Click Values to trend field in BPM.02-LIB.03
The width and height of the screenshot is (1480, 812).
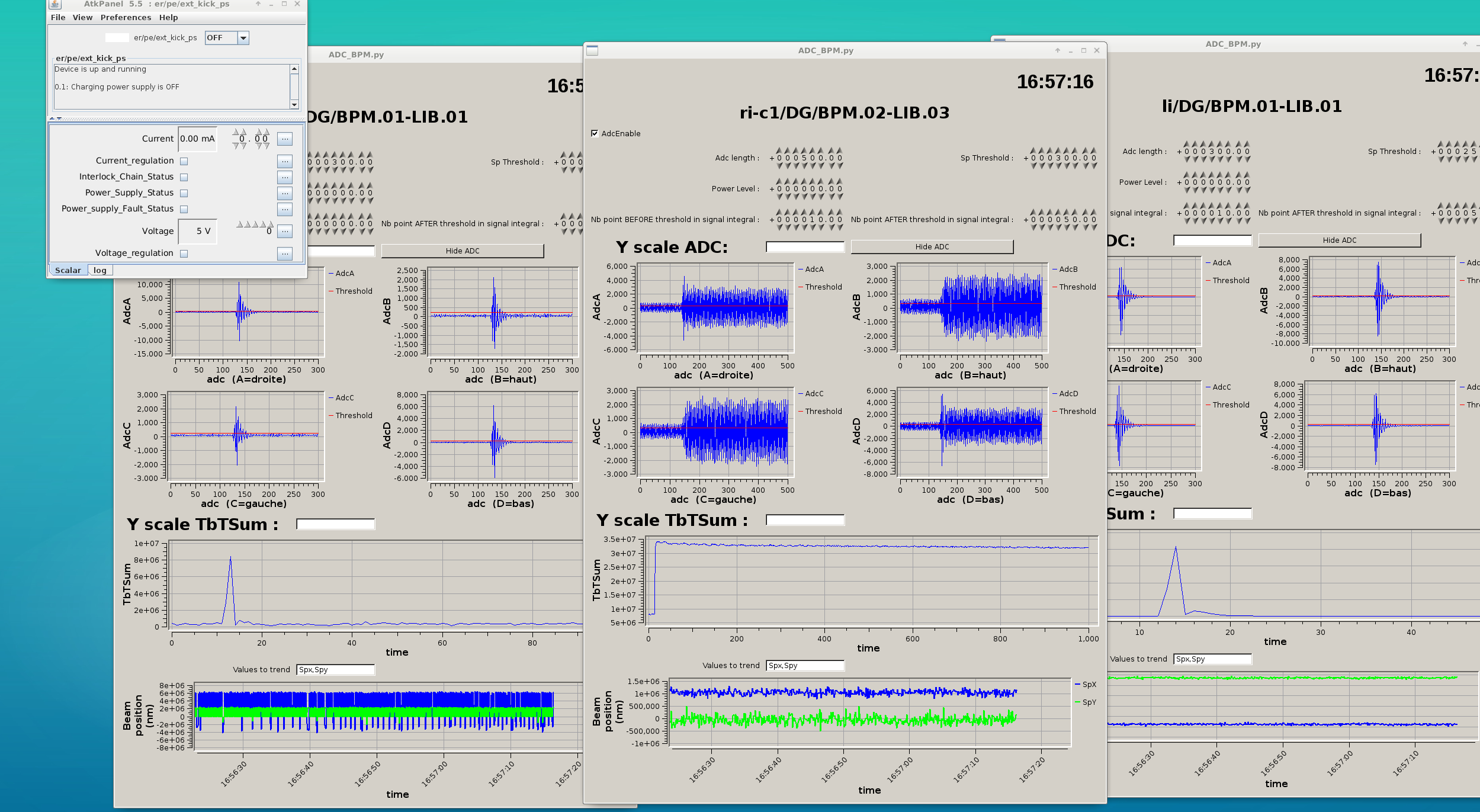point(805,666)
